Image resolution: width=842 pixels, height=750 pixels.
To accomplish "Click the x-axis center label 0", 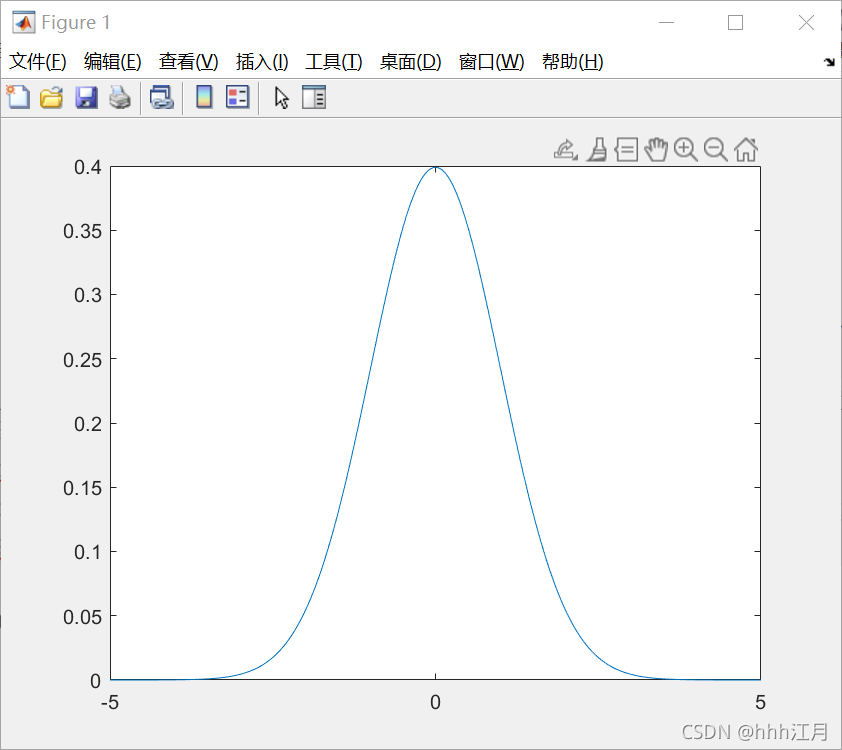I will (x=435, y=702).
